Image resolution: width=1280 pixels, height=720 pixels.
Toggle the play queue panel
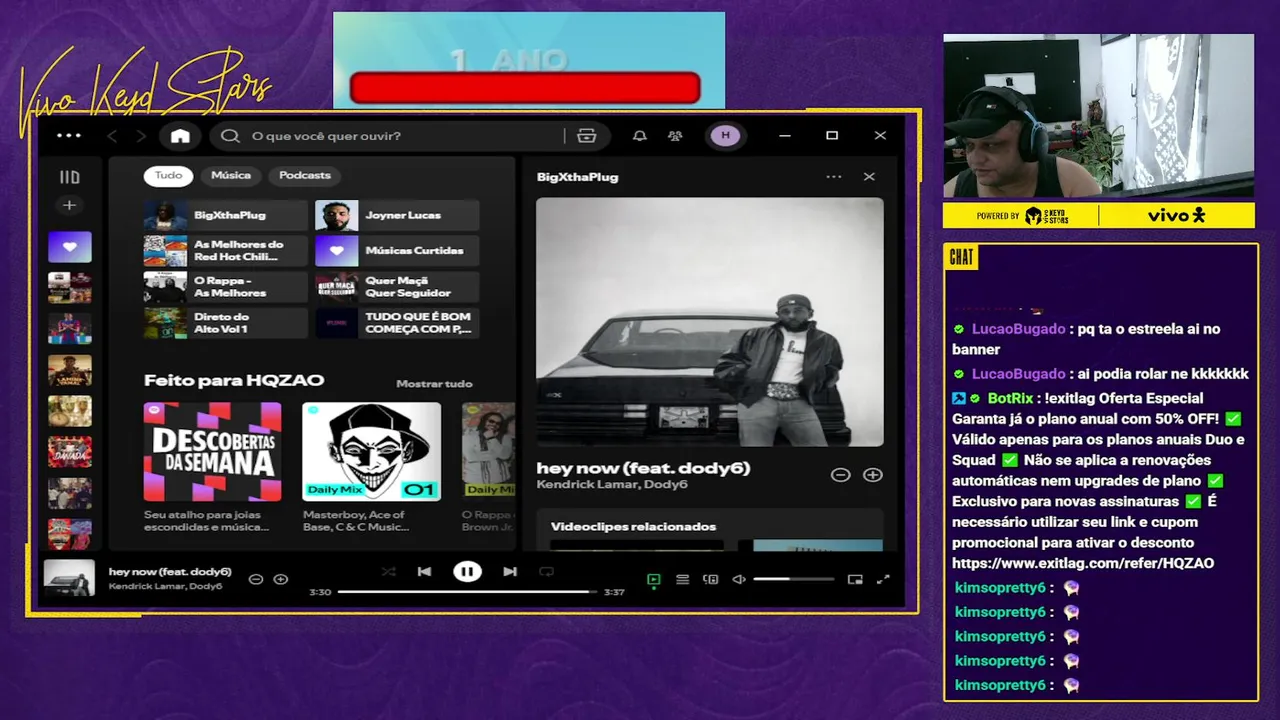(x=682, y=579)
